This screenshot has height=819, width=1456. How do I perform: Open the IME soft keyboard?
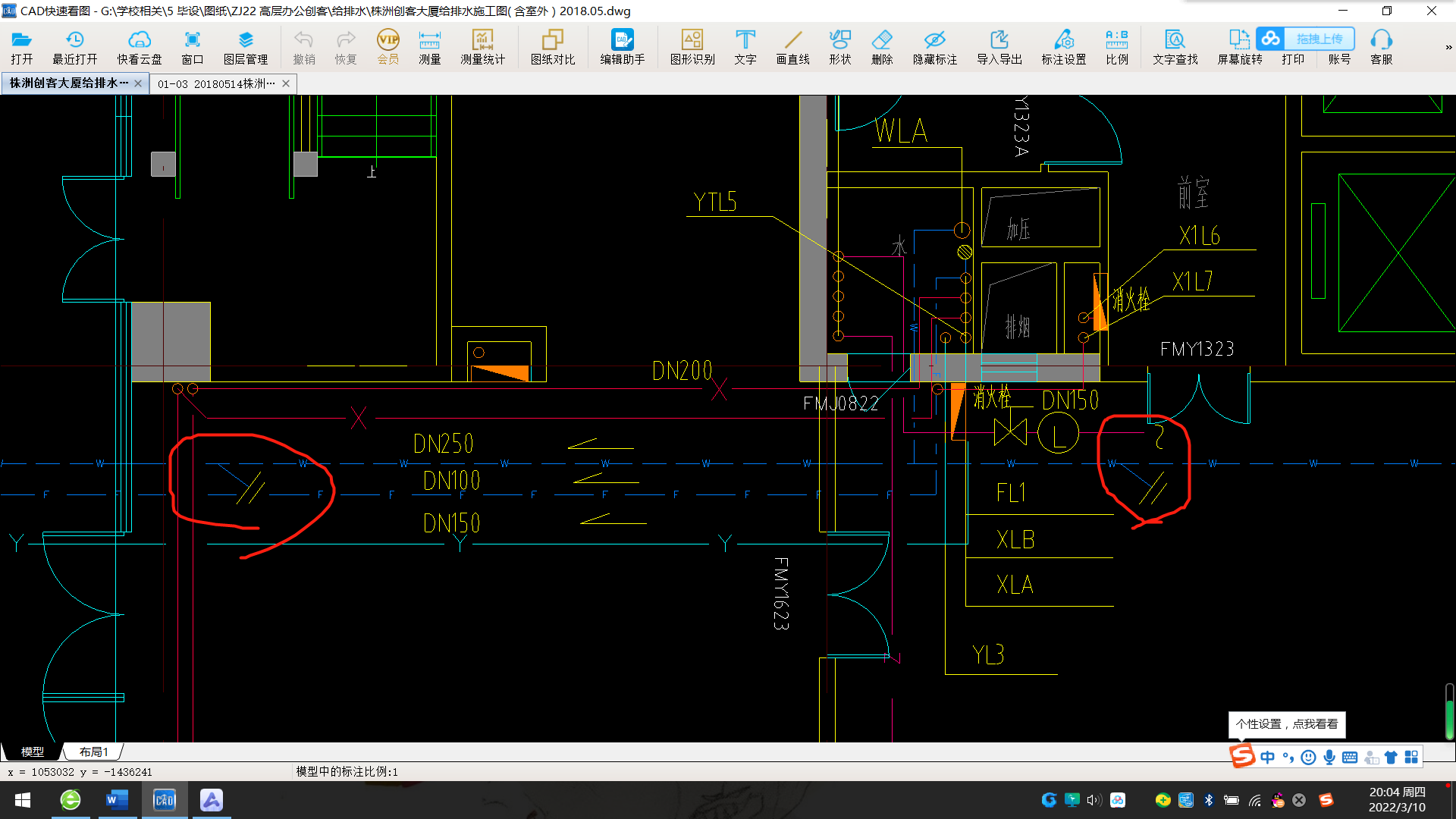[x=1349, y=757]
